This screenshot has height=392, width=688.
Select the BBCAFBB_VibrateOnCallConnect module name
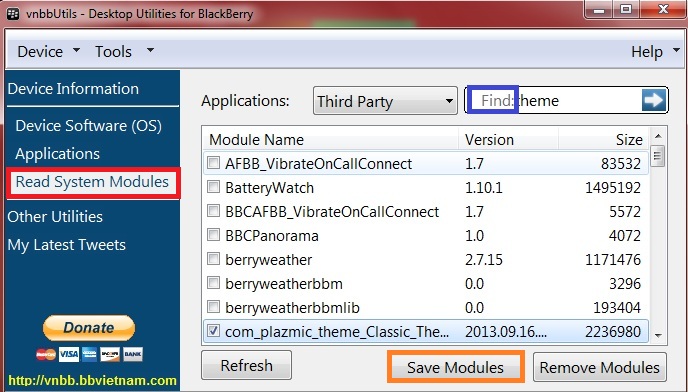332,212
